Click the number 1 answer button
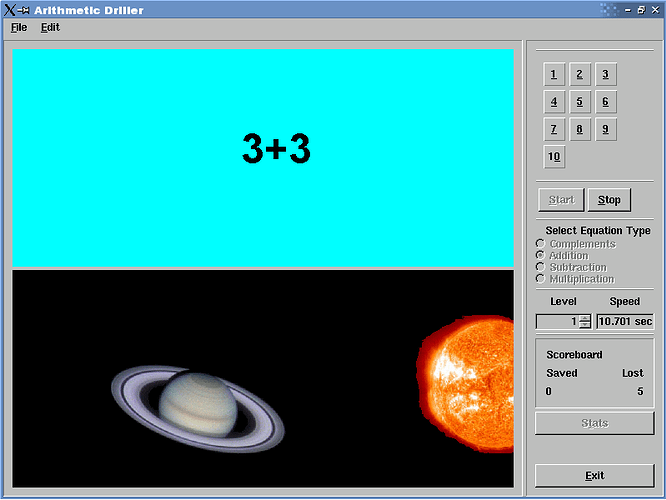This screenshot has width=666, height=500. [554, 75]
